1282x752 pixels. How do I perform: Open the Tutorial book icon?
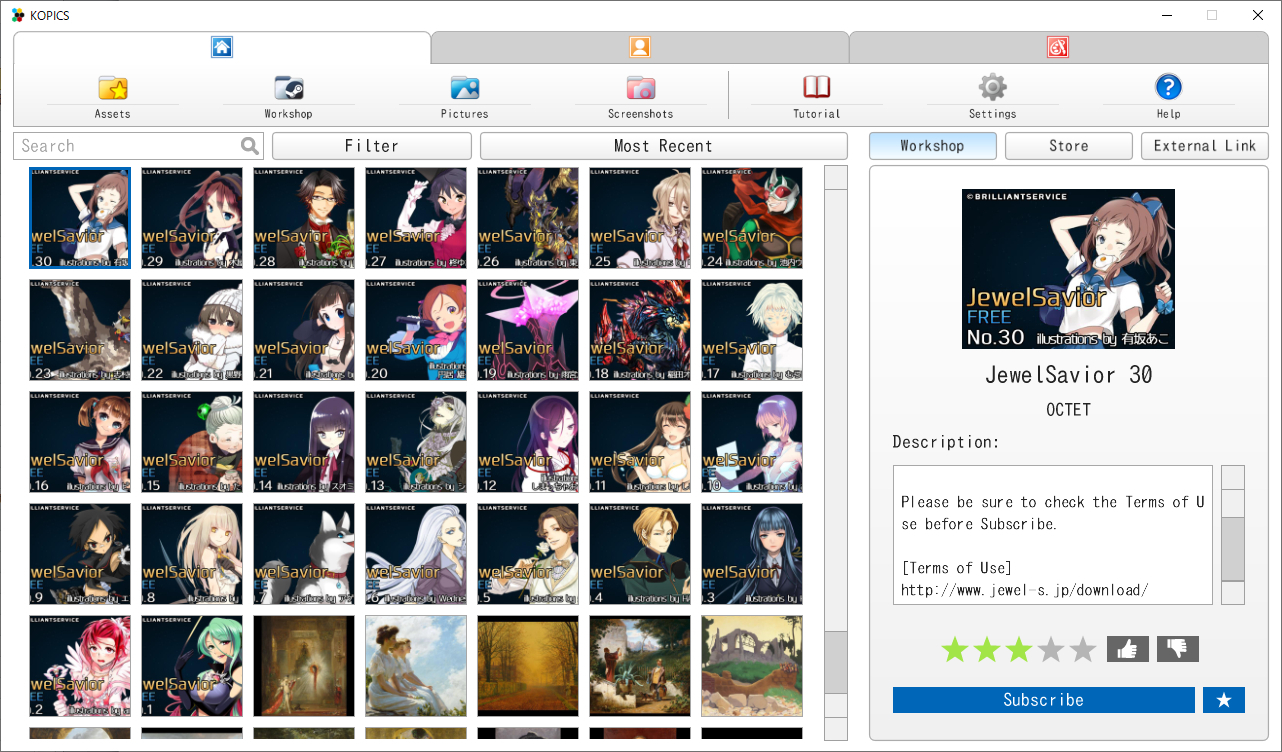[817, 88]
